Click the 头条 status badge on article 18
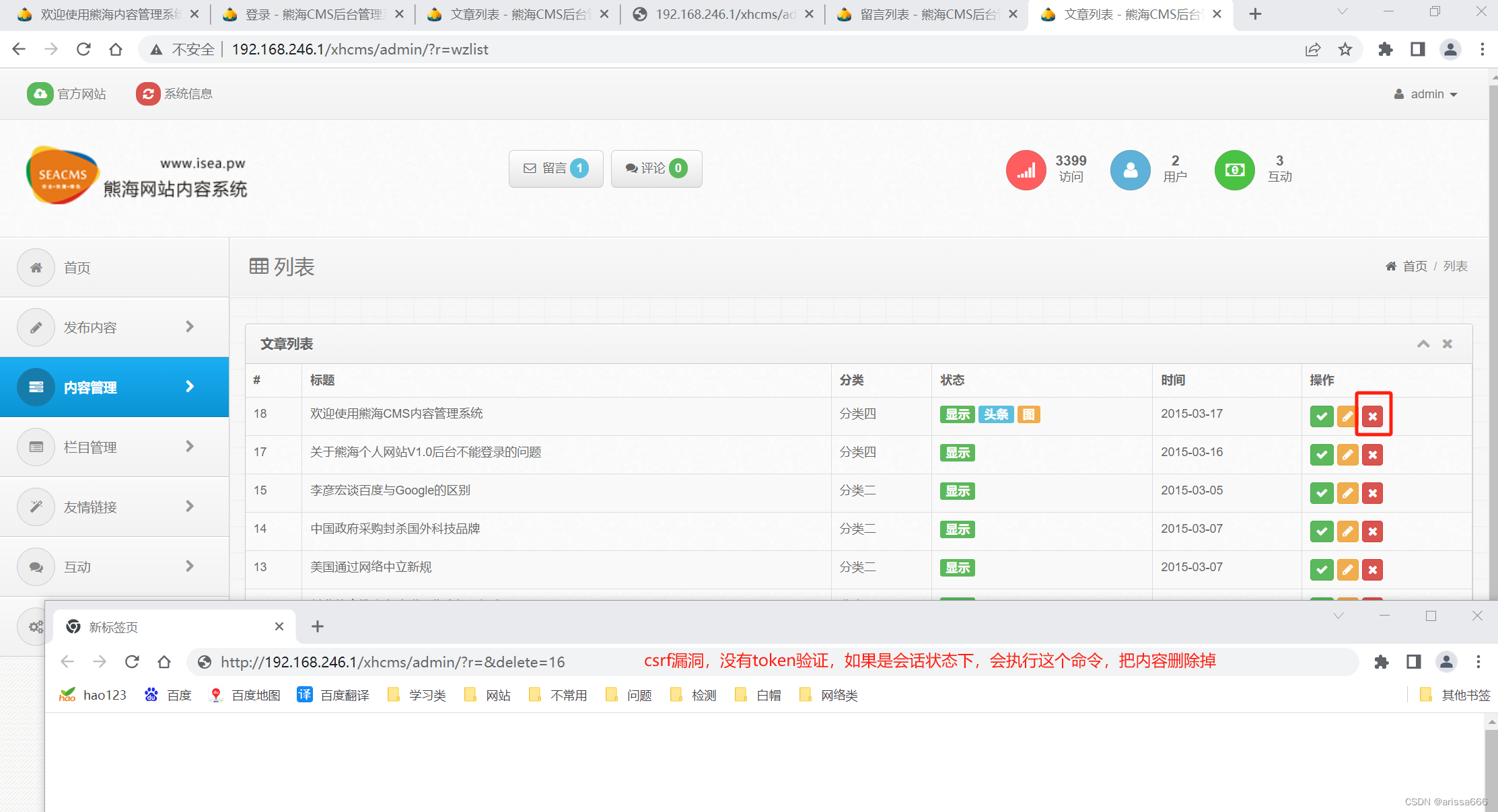 pyautogui.click(x=996, y=414)
